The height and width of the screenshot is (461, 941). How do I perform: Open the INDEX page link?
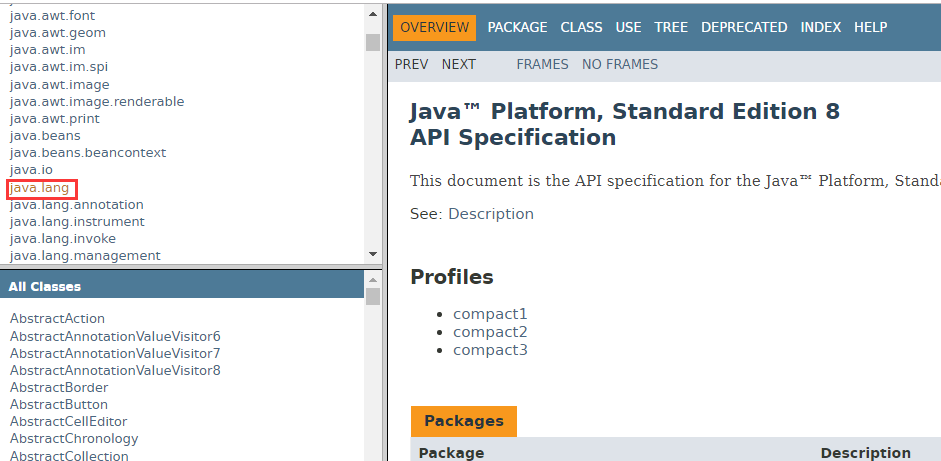point(820,28)
